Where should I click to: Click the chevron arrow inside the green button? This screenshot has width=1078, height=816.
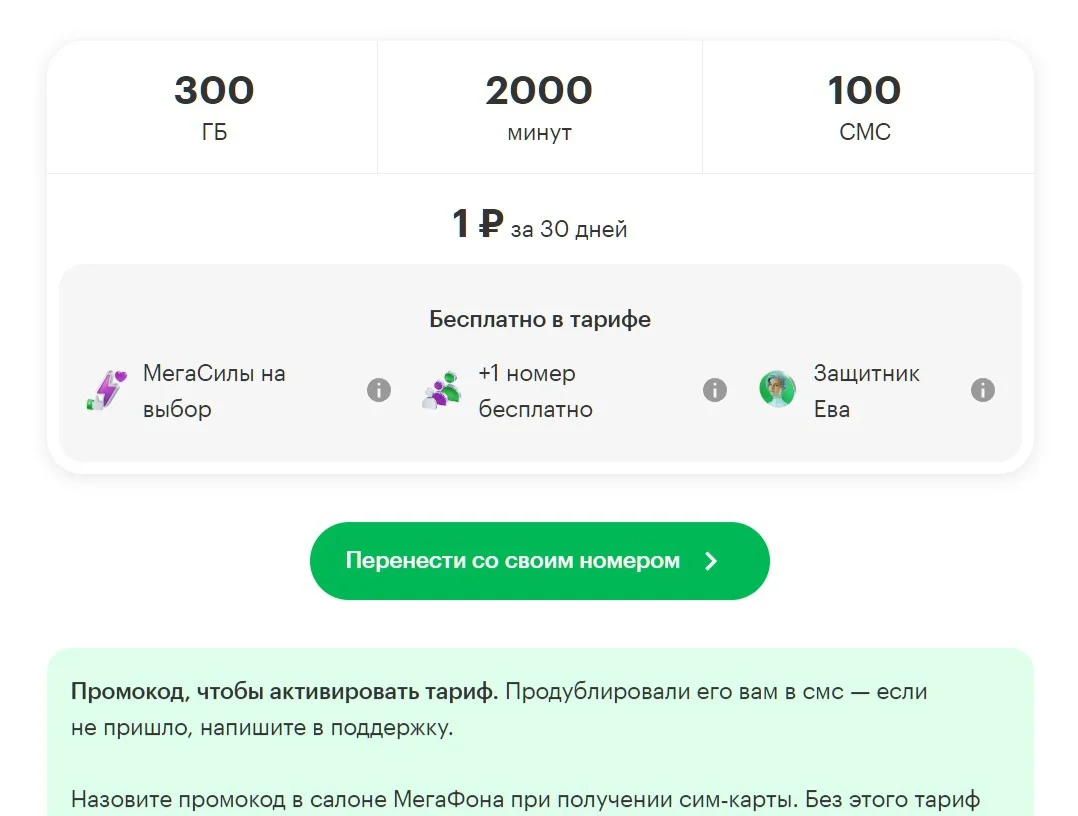coord(711,561)
